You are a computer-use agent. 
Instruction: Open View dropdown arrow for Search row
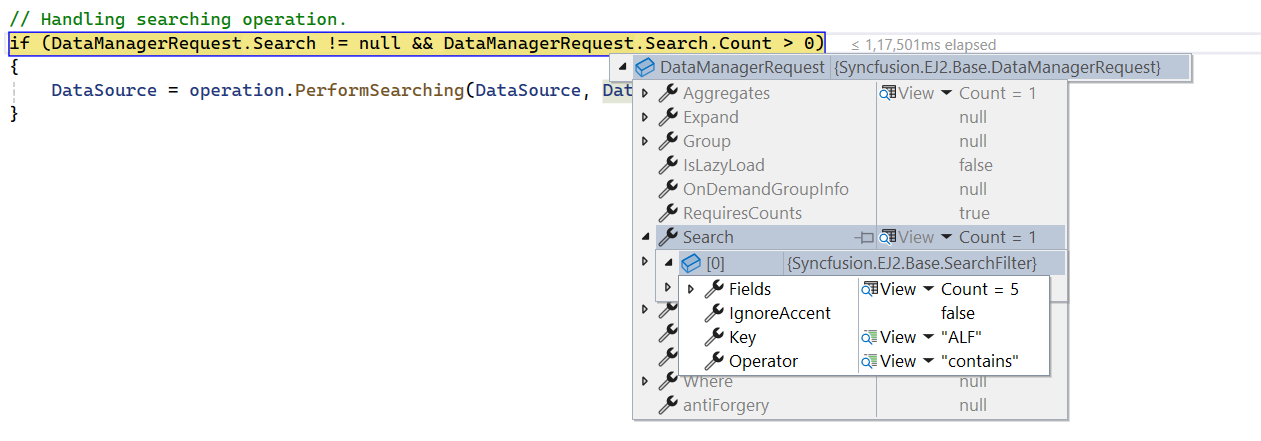(x=945, y=237)
